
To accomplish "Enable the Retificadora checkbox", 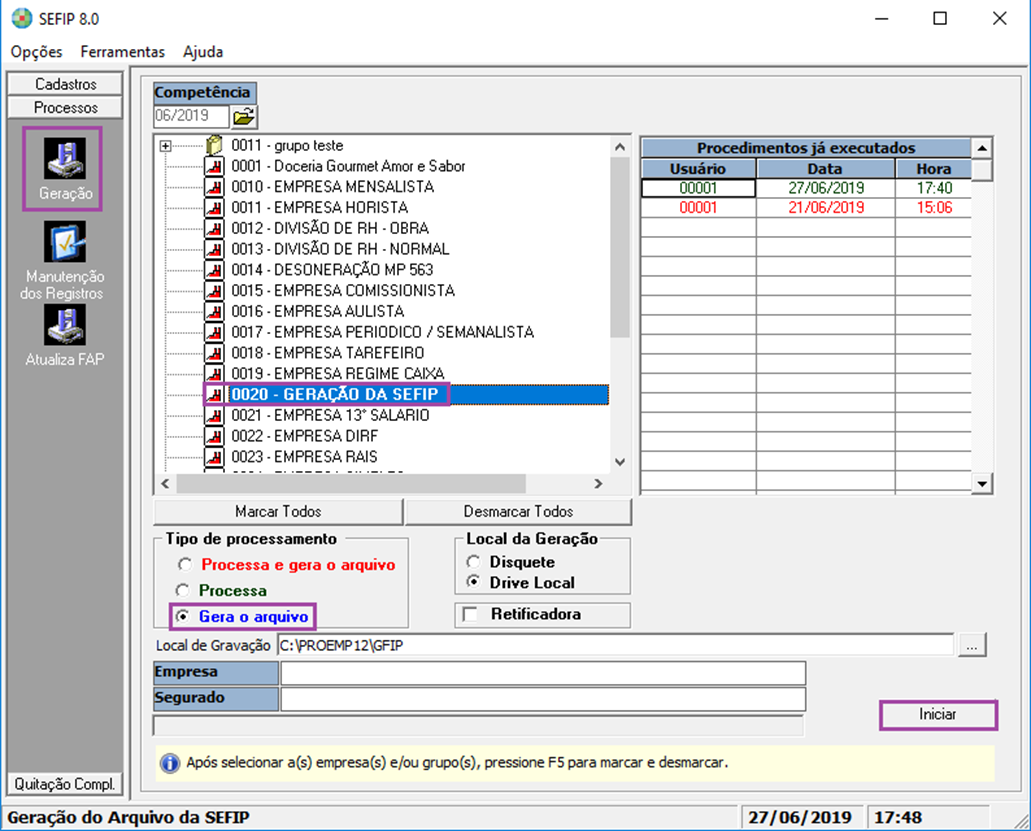I will (471, 615).
